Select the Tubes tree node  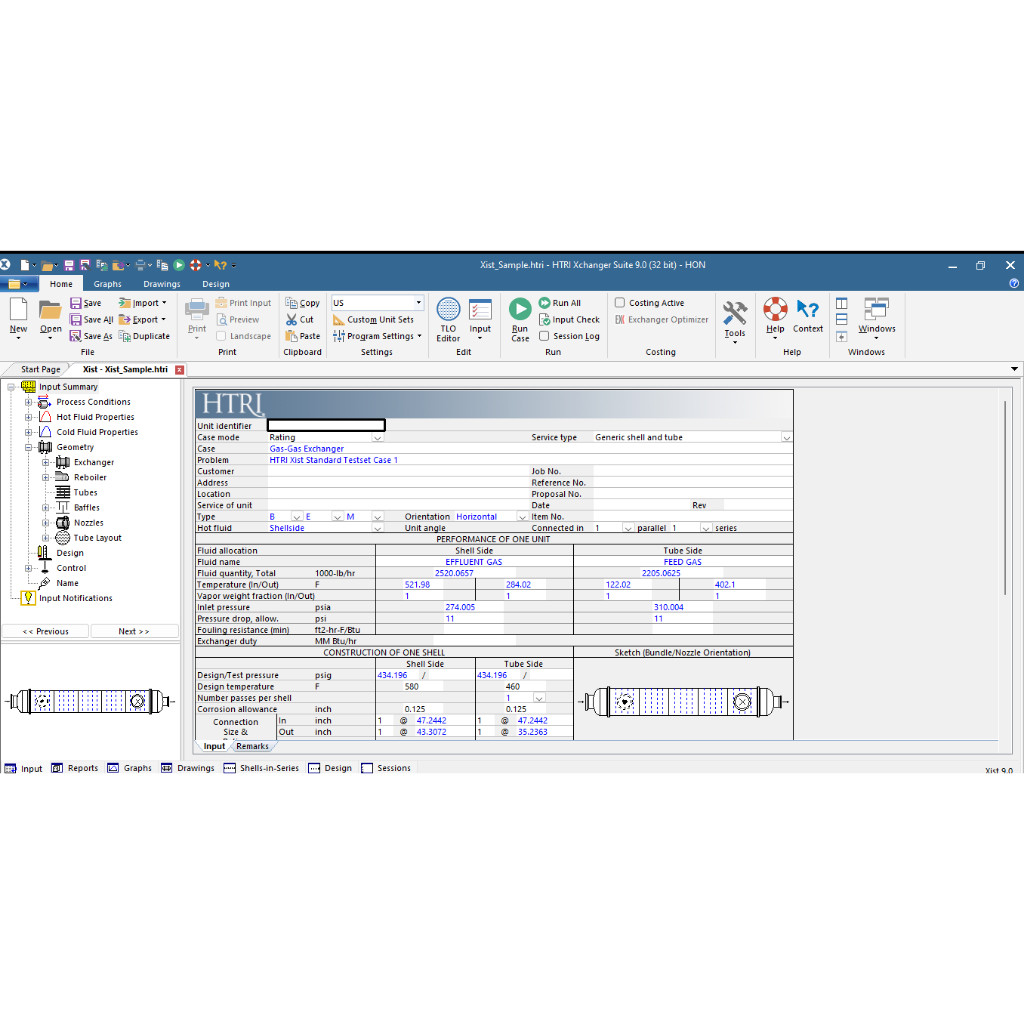(85, 492)
